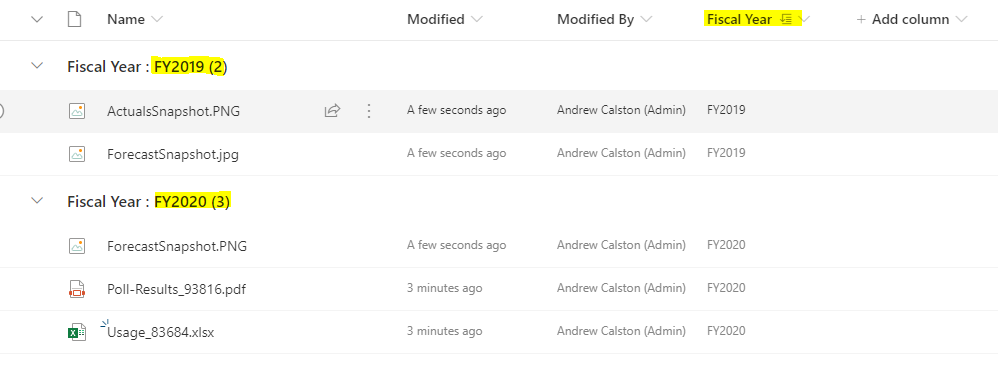Collapse the Fiscal Year FY2020 group
The height and width of the screenshot is (372, 998).
(37, 201)
